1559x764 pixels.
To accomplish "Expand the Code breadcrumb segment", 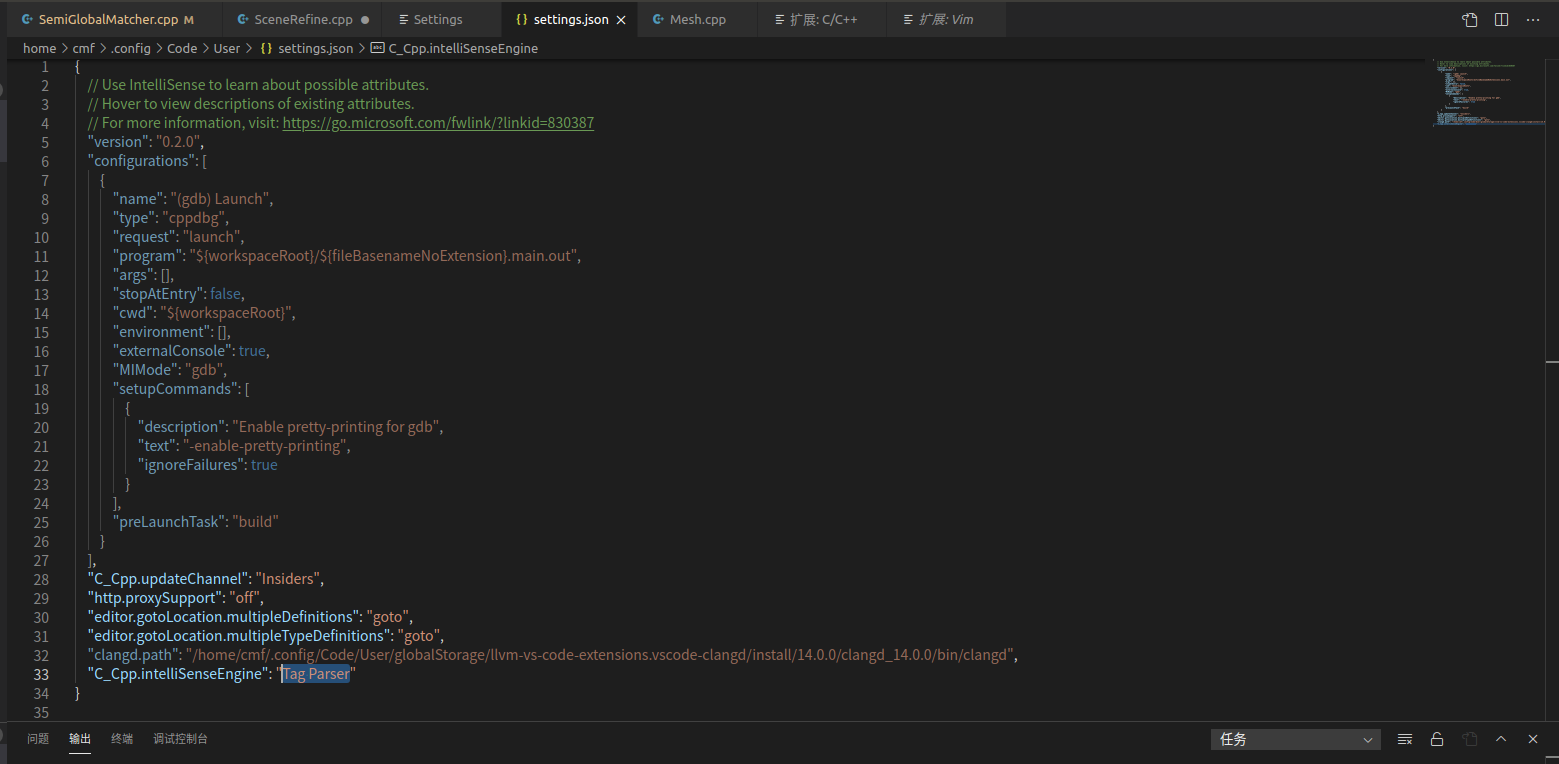I will click(182, 48).
